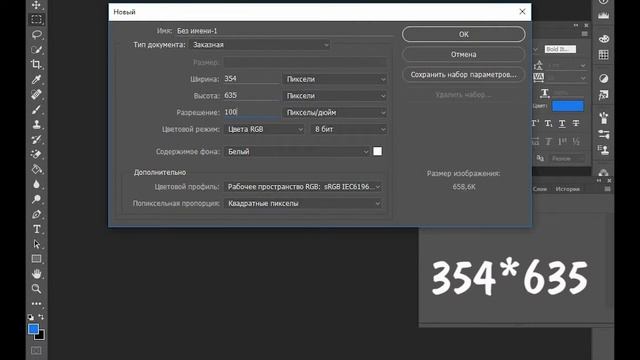Open the Swatches grid panel icon

pos(603,55)
